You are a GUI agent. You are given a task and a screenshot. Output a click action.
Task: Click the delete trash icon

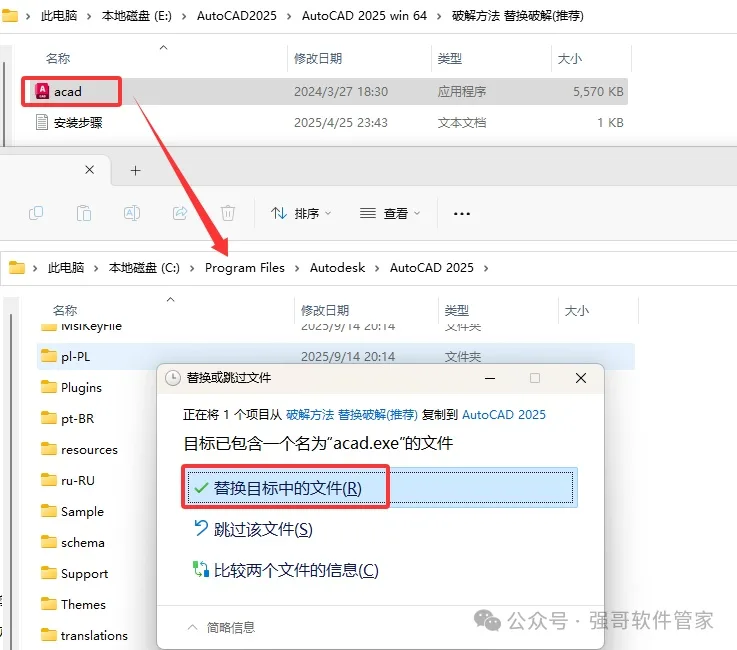(227, 213)
